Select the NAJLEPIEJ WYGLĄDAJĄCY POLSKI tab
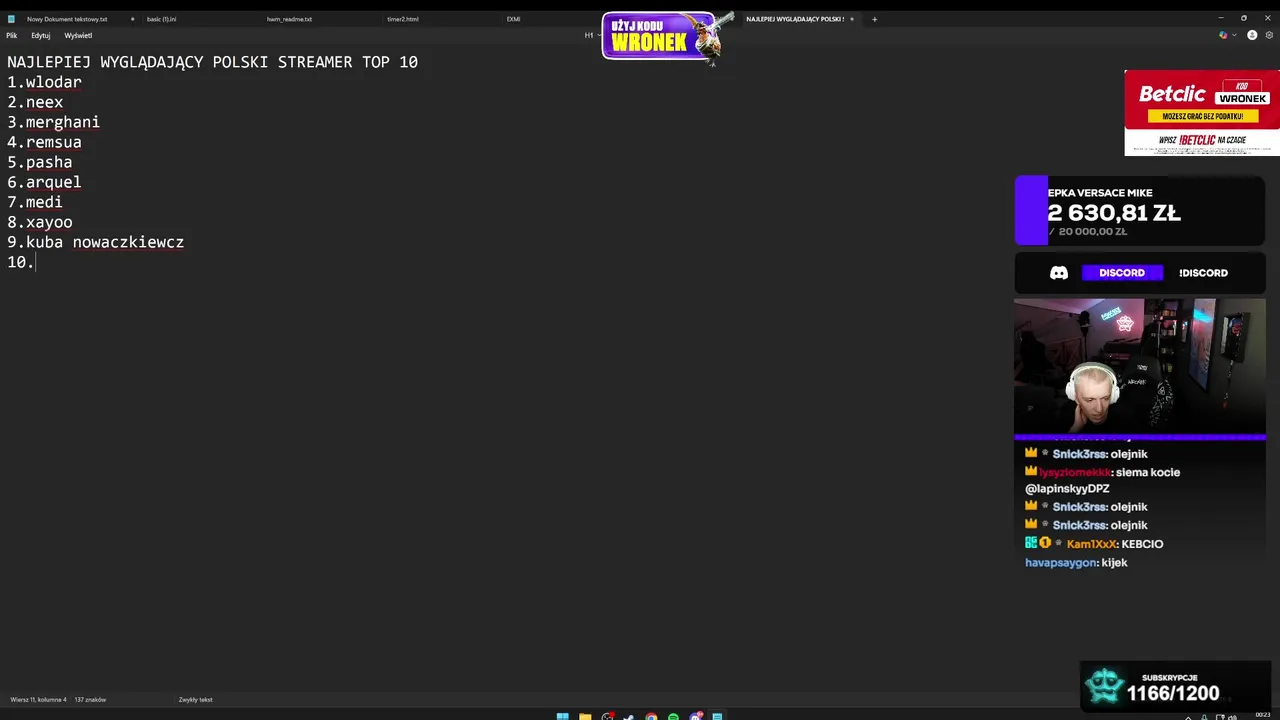Viewport: 1280px width, 720px height. 795,19
